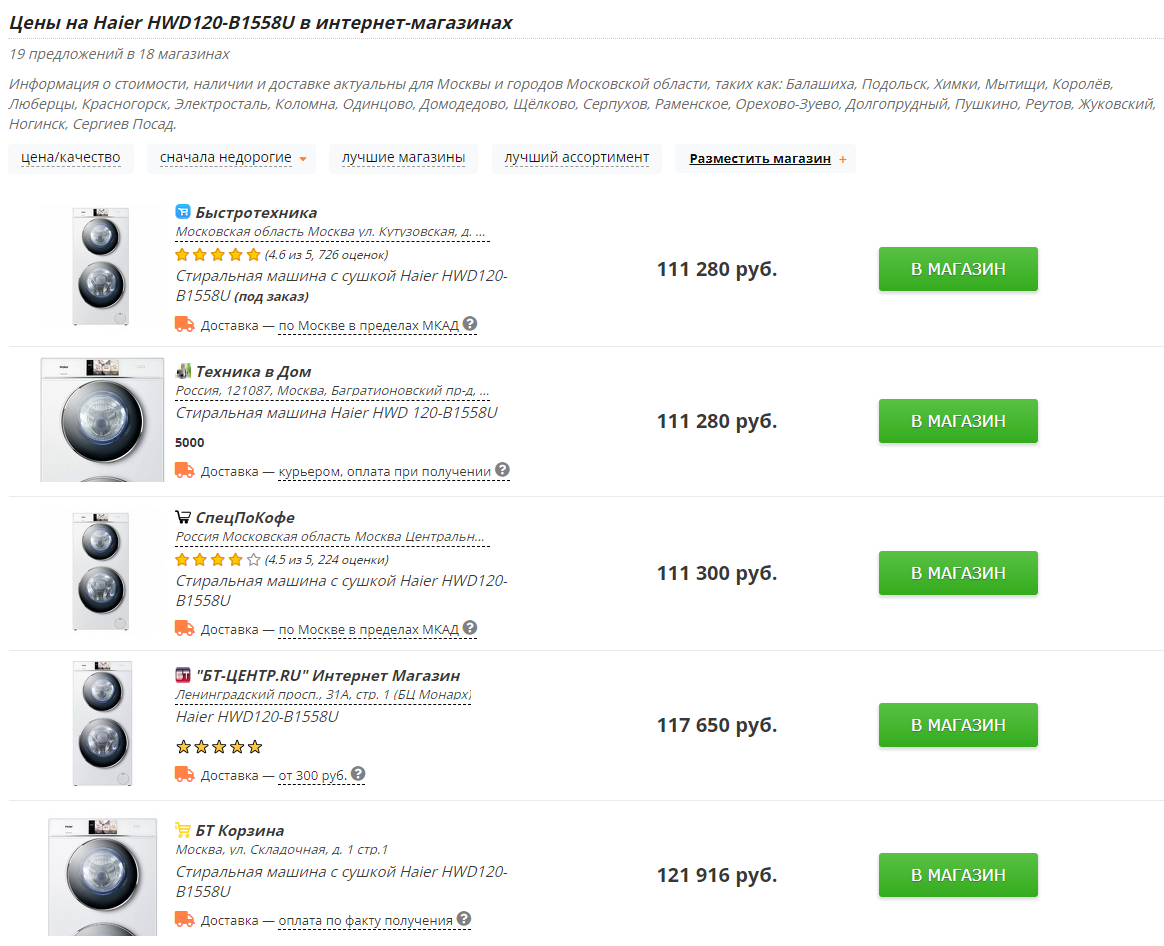Click the БТ-ЦЕНТР.RU five-star rating
Screen dimensions: 1164x946
219,747
